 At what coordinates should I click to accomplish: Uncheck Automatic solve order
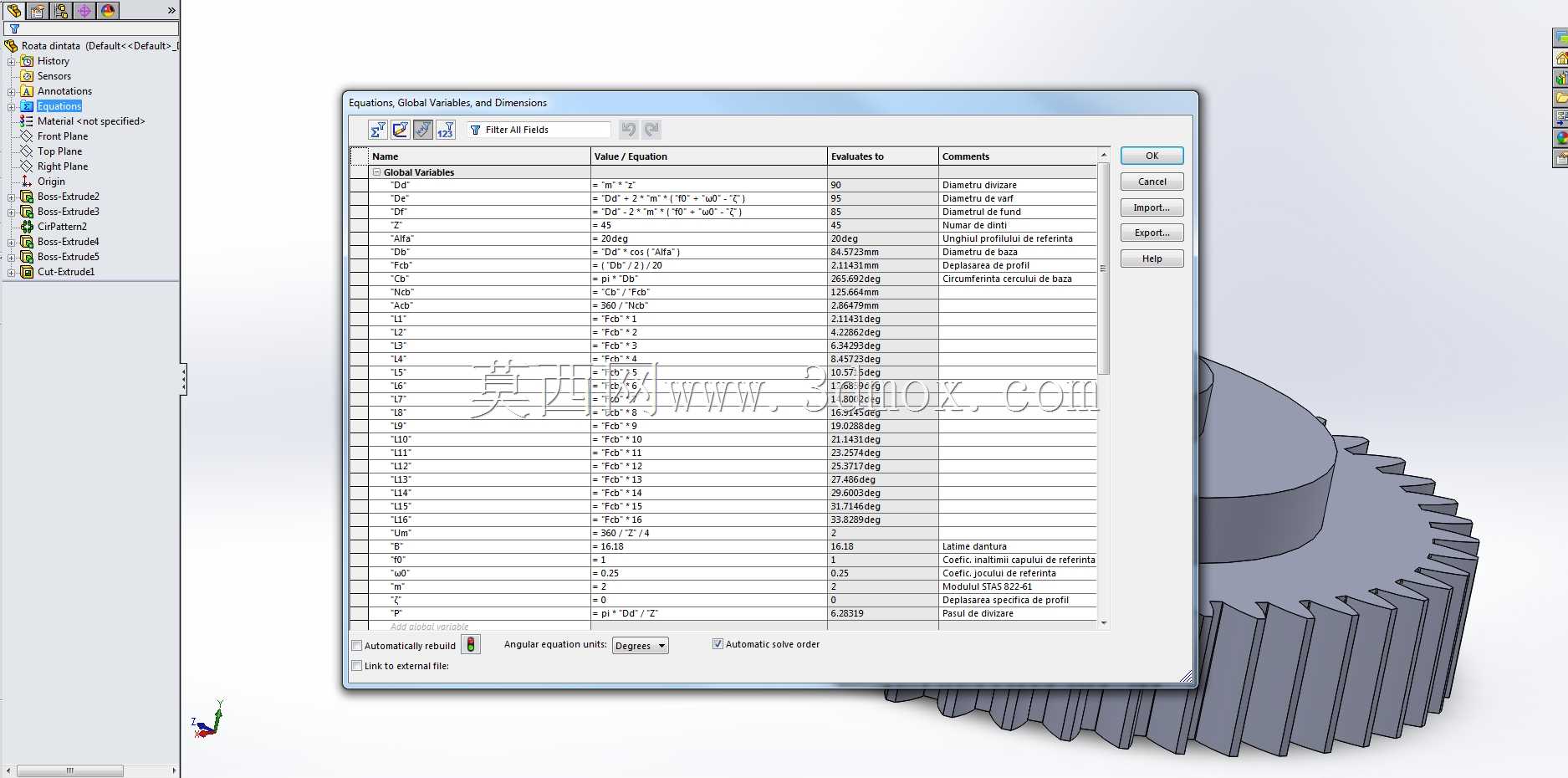(718, 644)
